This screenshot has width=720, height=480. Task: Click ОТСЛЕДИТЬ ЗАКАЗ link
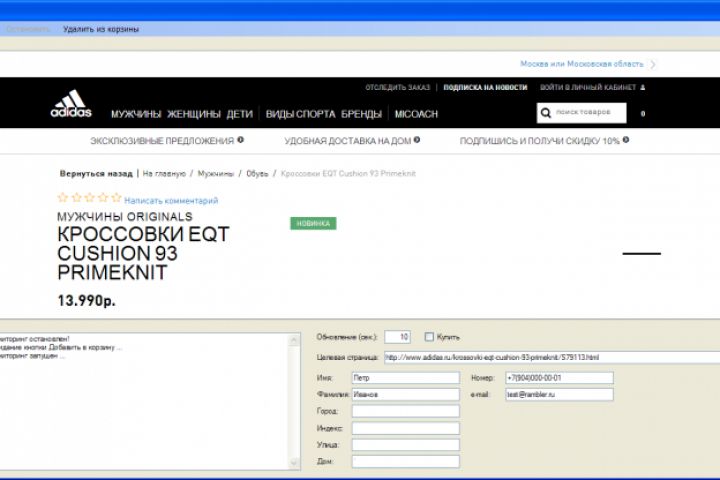pyautogui.click(x=398, y=87)
